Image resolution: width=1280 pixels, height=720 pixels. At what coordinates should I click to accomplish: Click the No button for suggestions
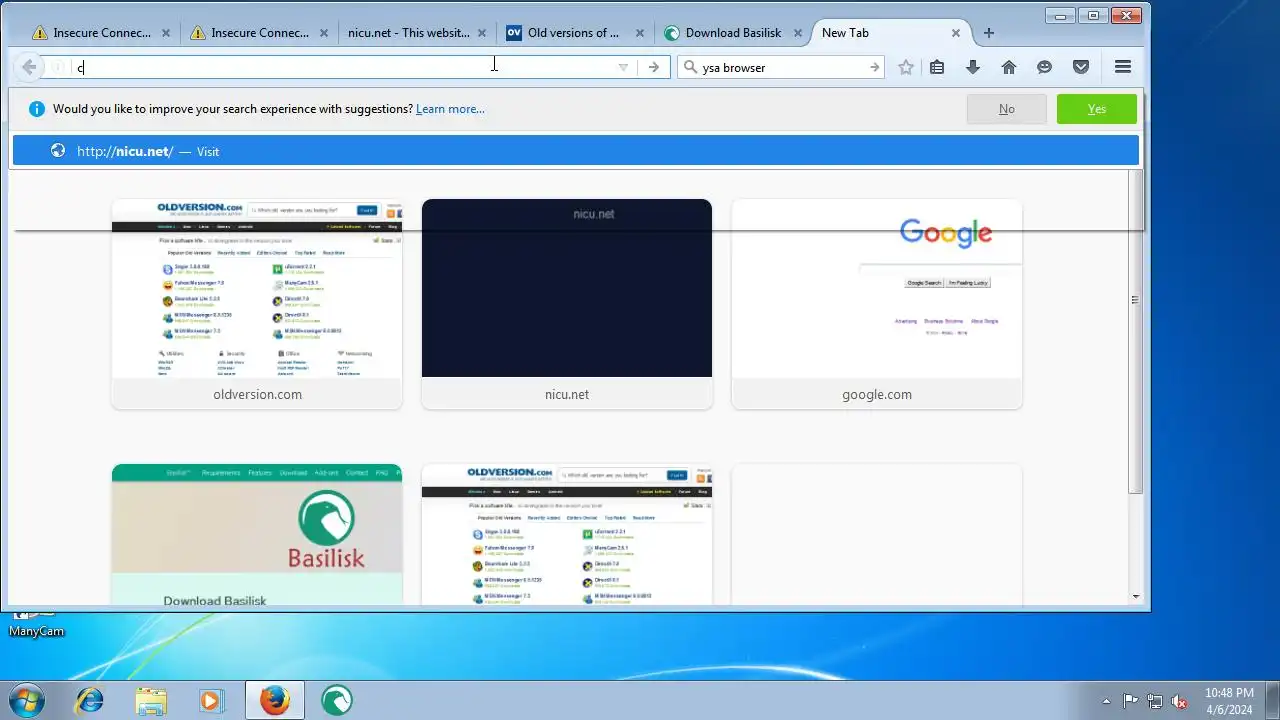(1007, 109)
